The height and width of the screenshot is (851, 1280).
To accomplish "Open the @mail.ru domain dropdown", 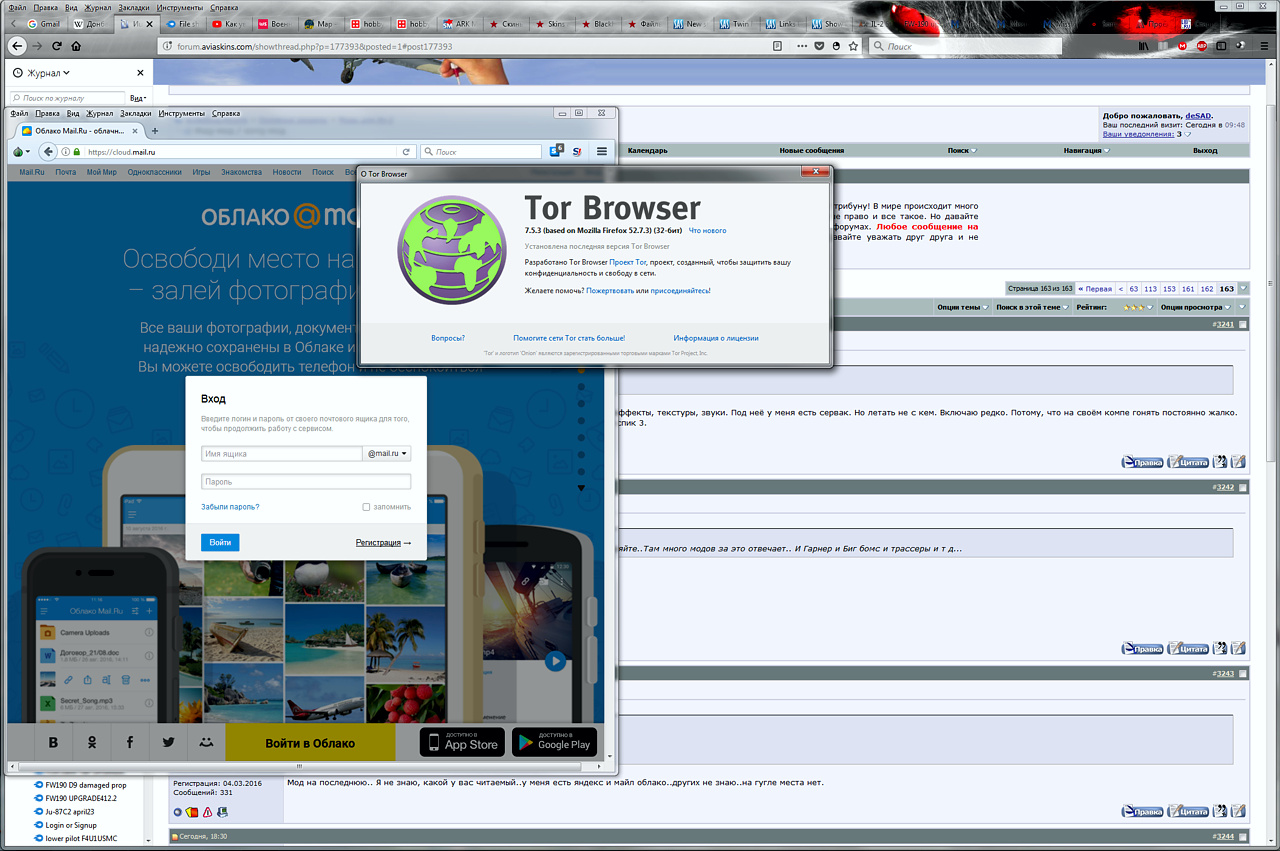I will [387, 454].
